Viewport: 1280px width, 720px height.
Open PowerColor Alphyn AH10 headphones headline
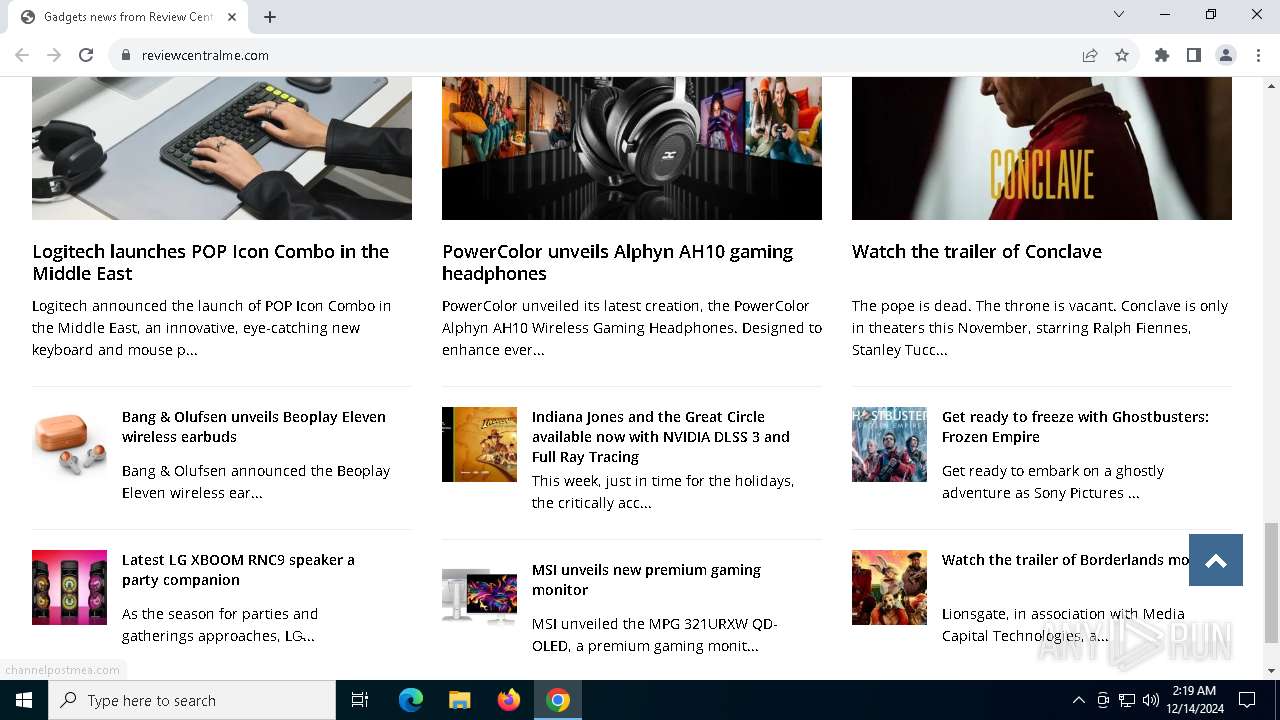[617, 262]
